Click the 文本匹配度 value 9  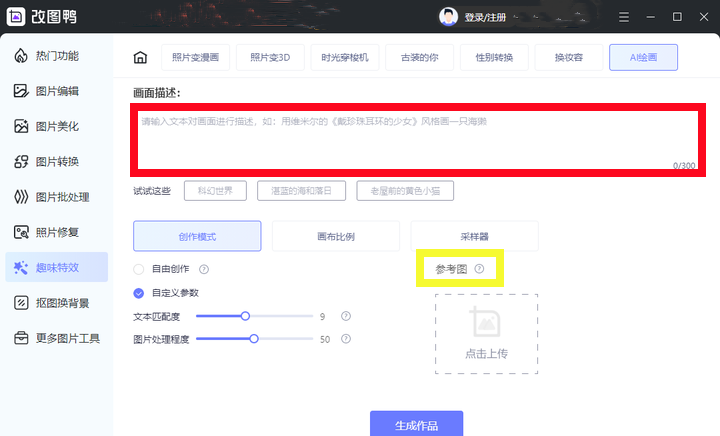pos(322,316)
